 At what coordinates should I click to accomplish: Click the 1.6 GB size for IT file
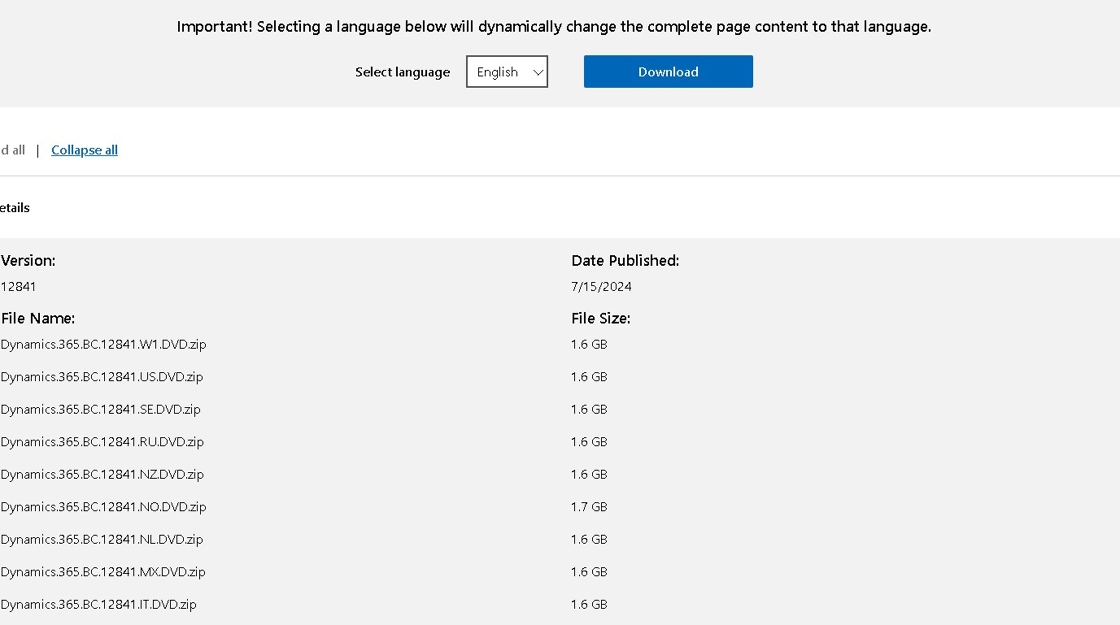pos(589,604)
